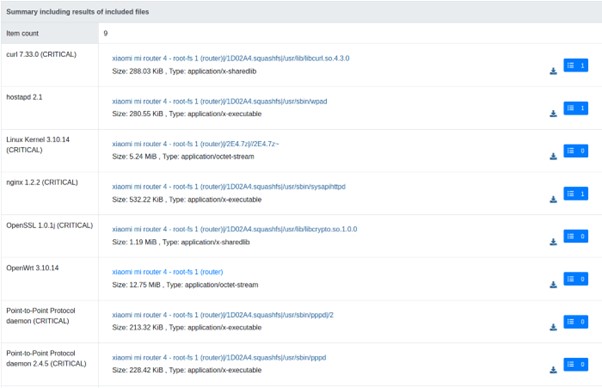Image resolution: width=602 pixels, height=388 pixels.
Task: Download the libcurl.so.4.3.0 file
Action: (553, 71)
